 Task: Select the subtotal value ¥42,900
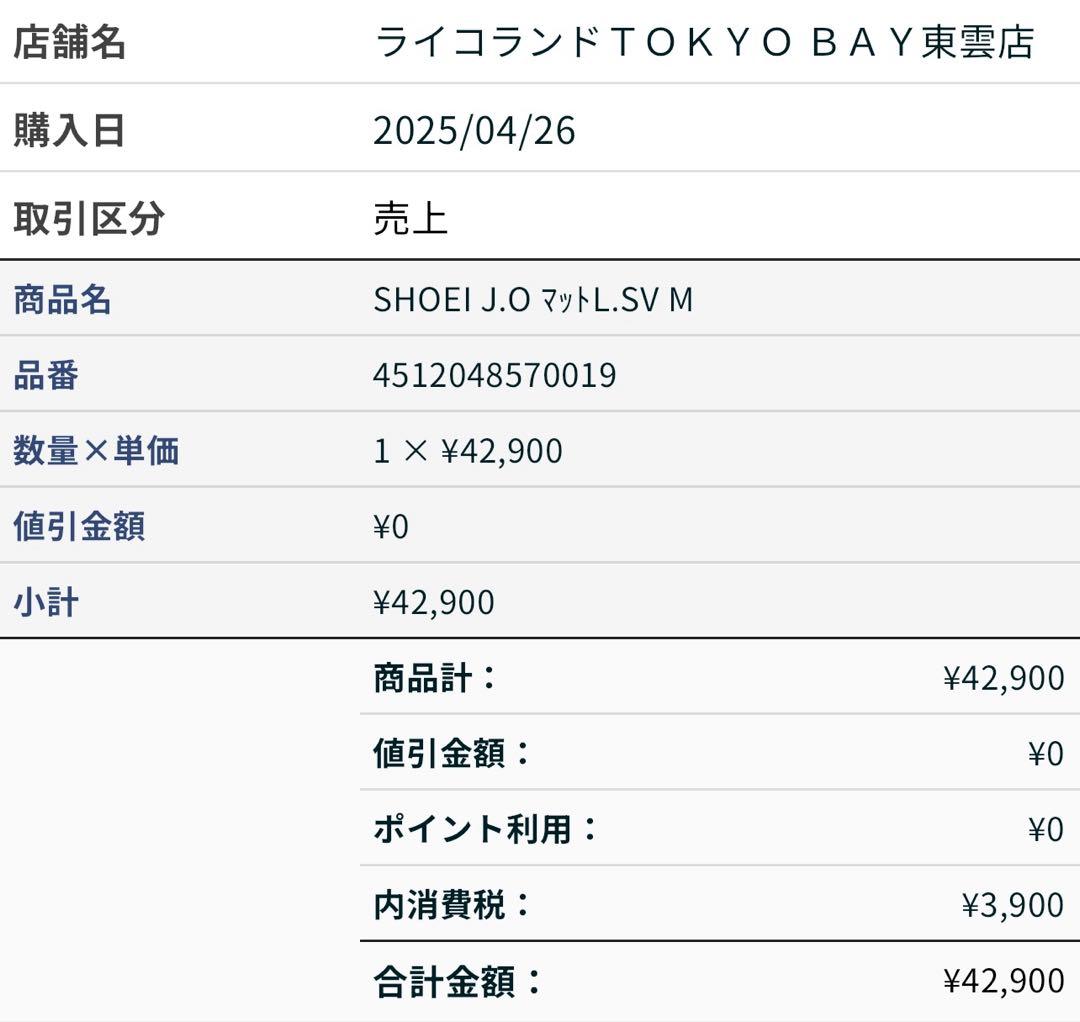tap(433, 602)
